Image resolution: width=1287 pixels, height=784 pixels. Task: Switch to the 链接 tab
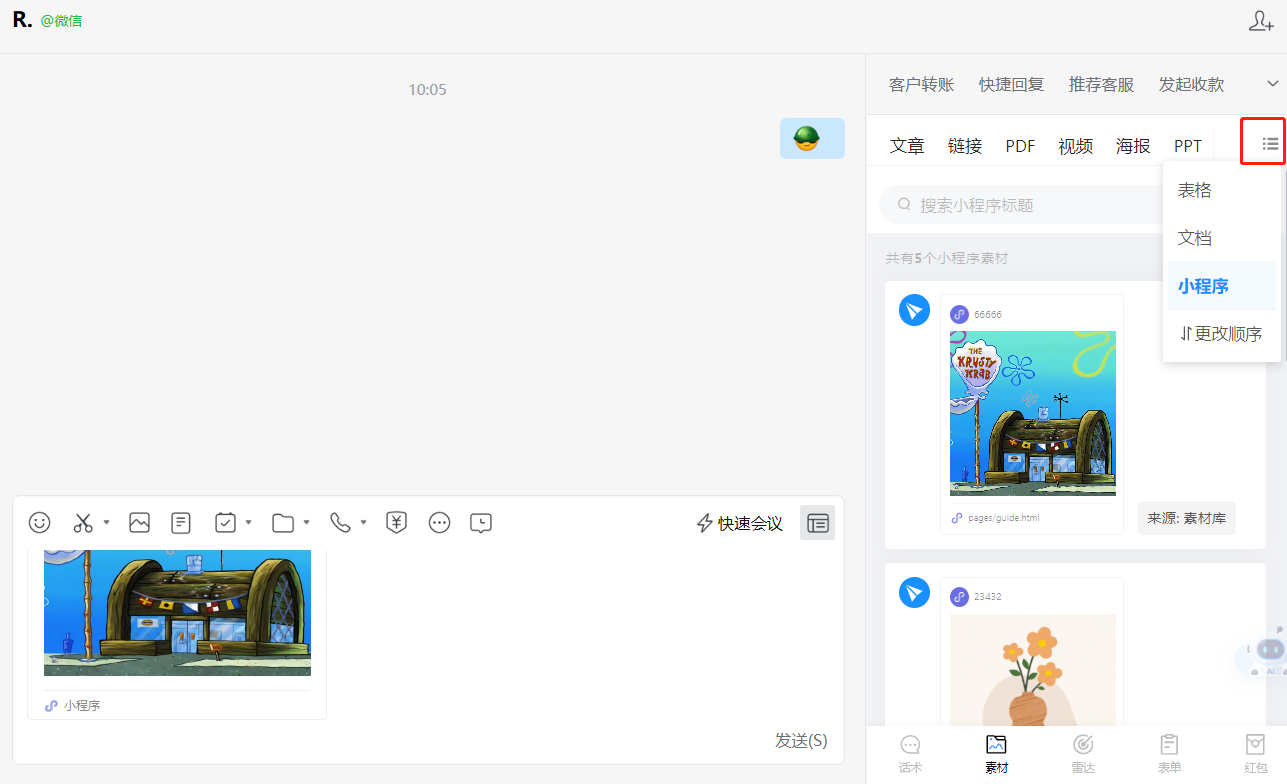pyautogui.click(x=965, y=146)
